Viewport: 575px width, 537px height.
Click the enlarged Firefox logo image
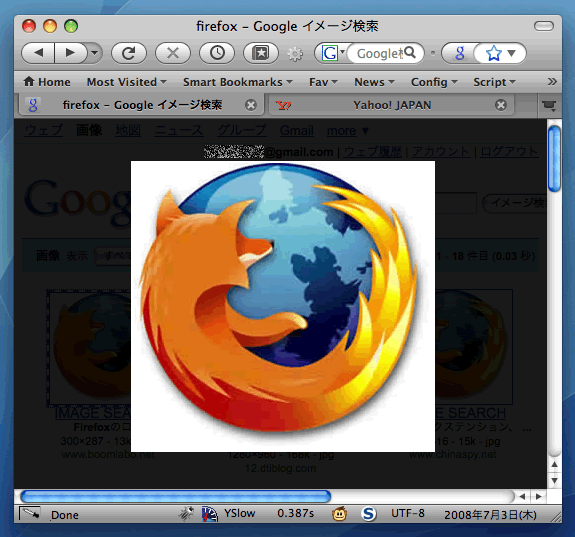point(283,306)
